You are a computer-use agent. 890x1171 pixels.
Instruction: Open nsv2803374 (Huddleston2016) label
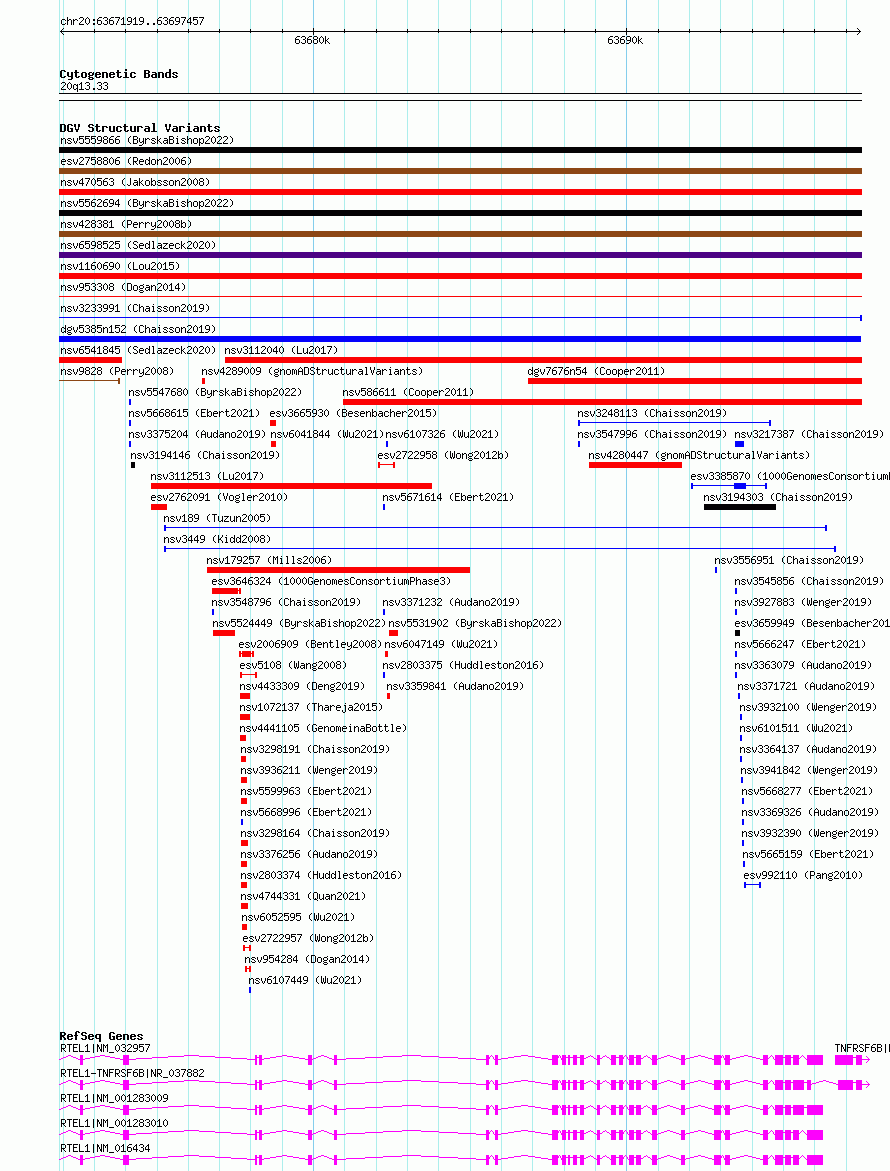tap(321, 875)
